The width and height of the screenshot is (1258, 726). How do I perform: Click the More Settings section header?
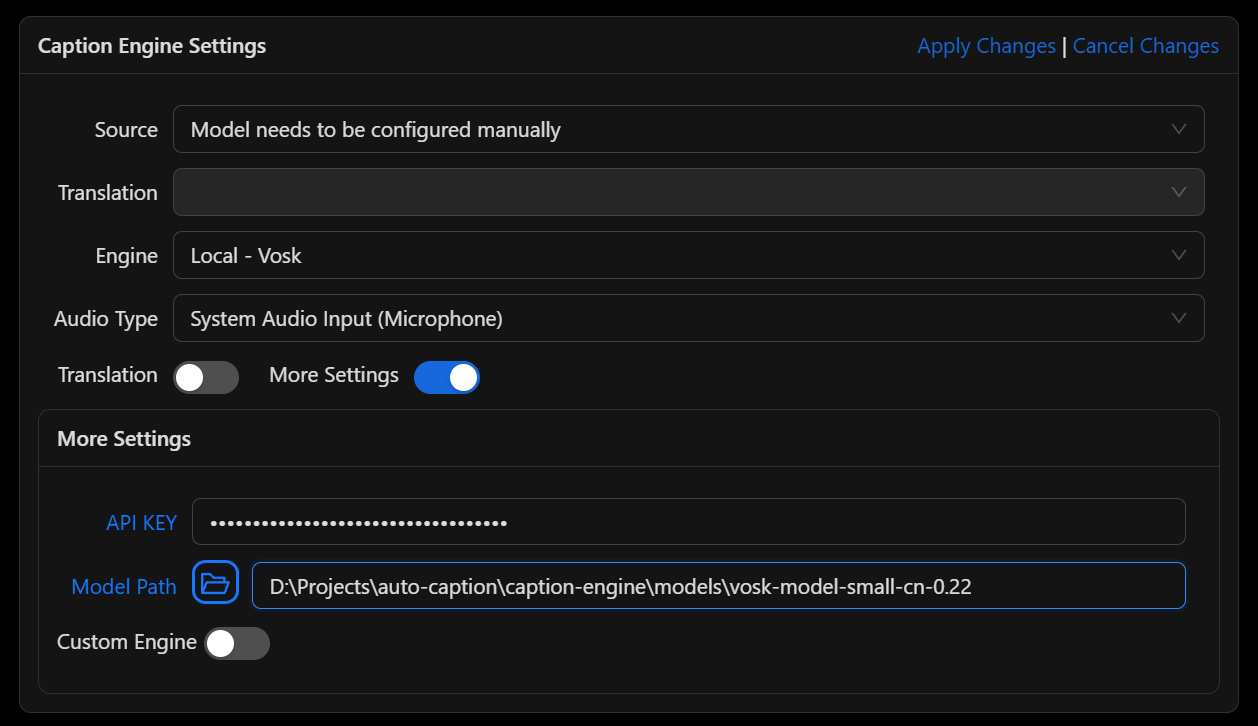coord(124,439)
